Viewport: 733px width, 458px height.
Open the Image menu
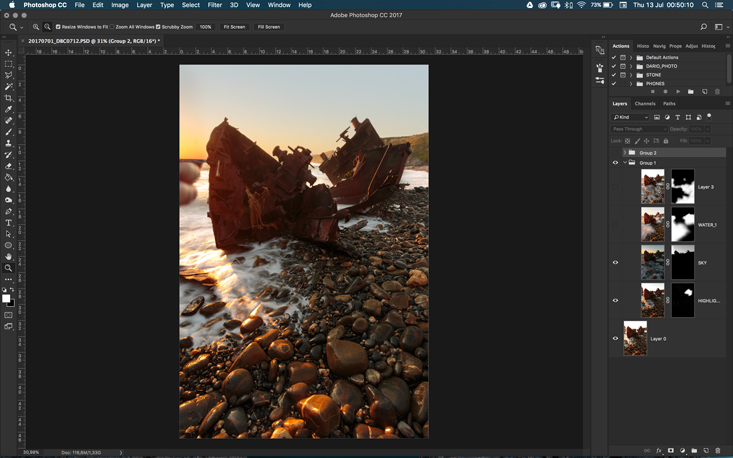coord(120,5)
